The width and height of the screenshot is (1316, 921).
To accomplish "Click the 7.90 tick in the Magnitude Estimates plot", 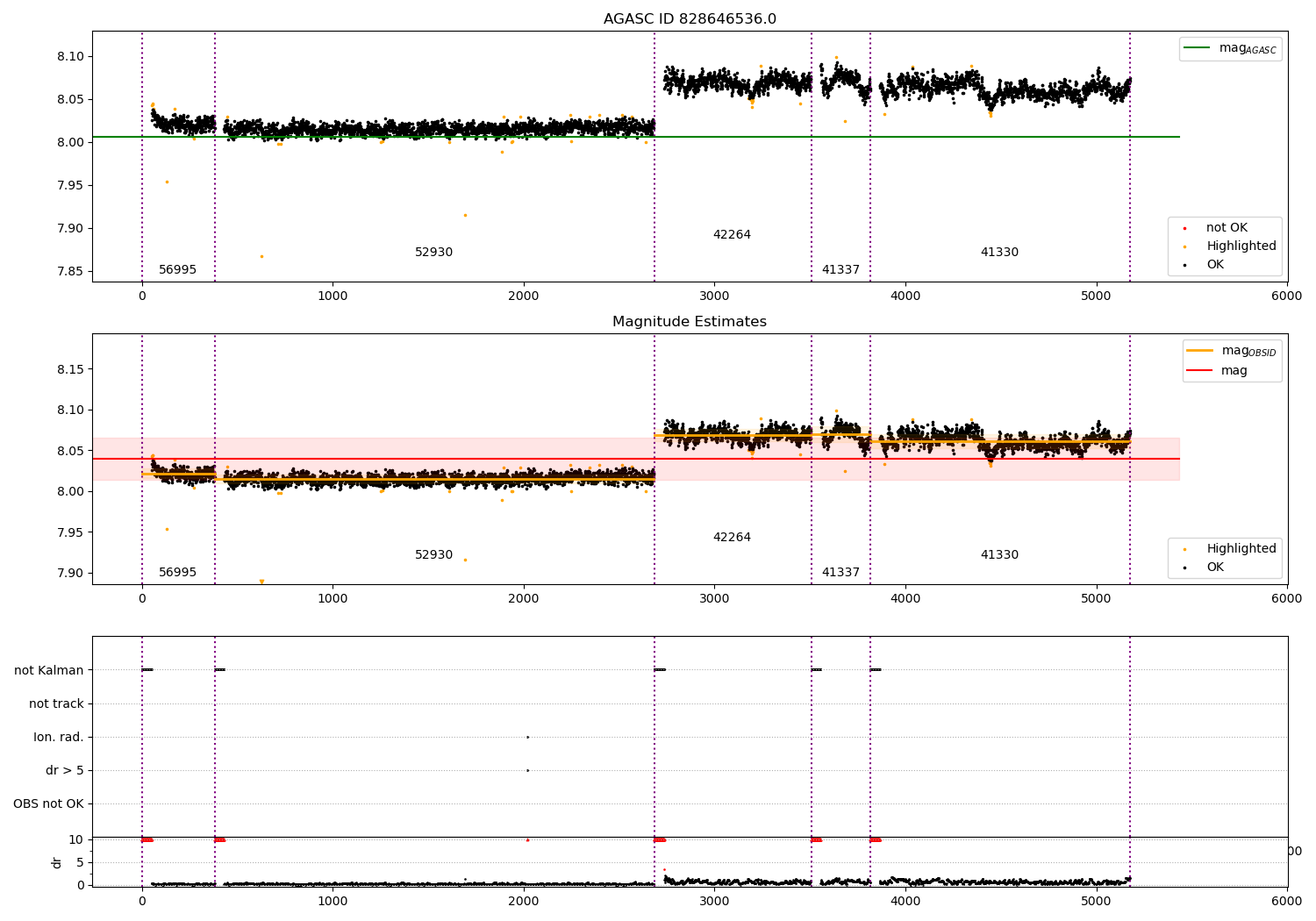I will click(x=70, y=574).
